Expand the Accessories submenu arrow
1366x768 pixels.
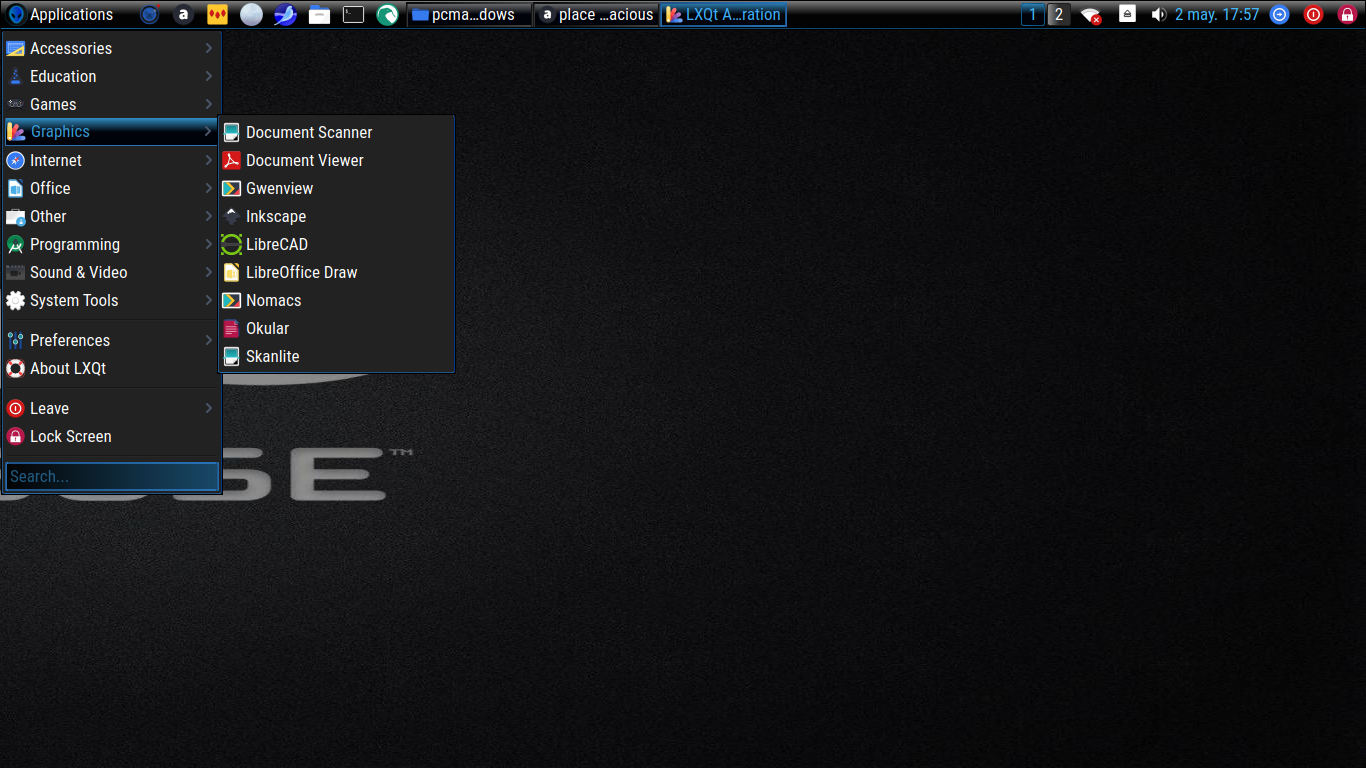209,48
